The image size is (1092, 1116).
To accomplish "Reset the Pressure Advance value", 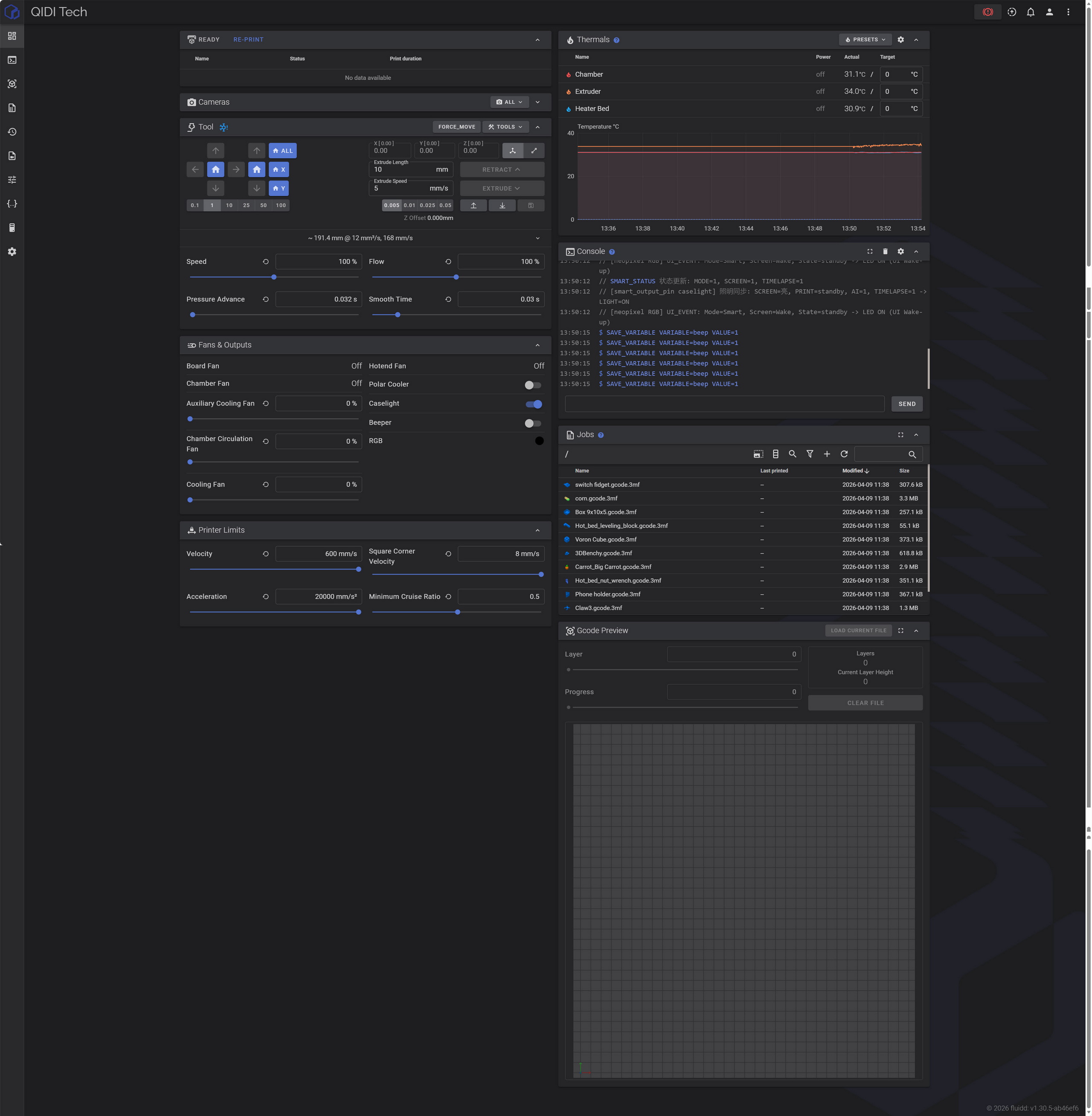I will point(266,299).
